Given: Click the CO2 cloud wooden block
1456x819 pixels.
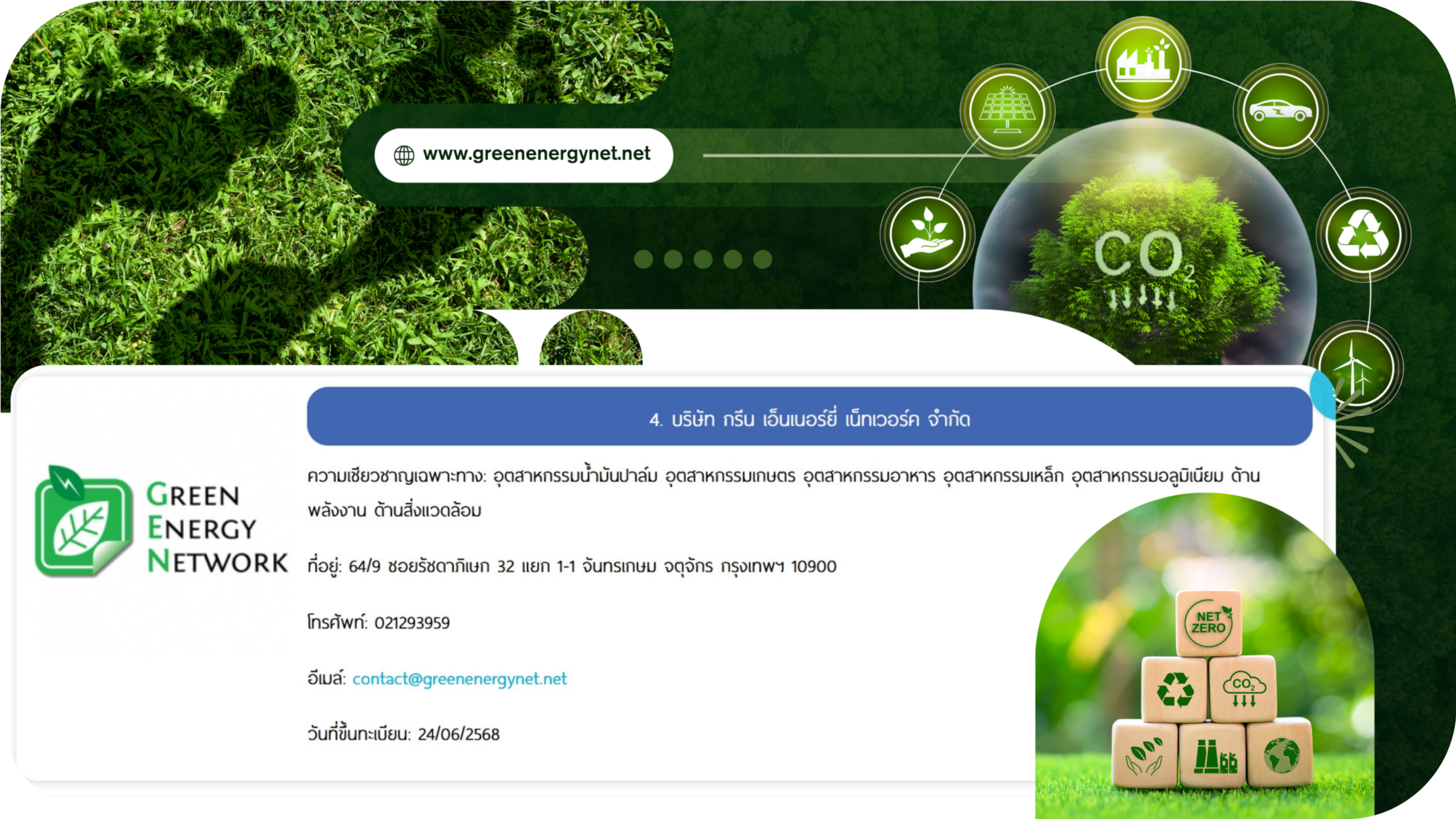Looking at the screenshot, I should (x=1243, y=690).
